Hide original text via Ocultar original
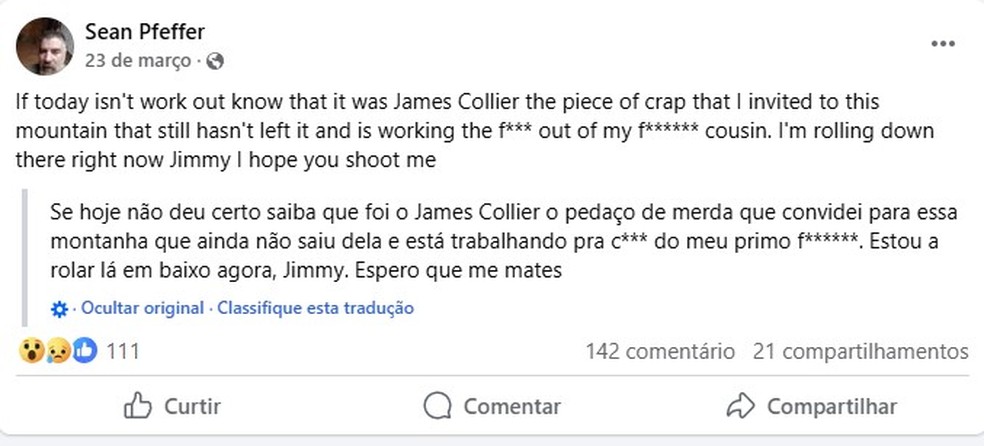984x446 pixels. click(x=142, y=309)
